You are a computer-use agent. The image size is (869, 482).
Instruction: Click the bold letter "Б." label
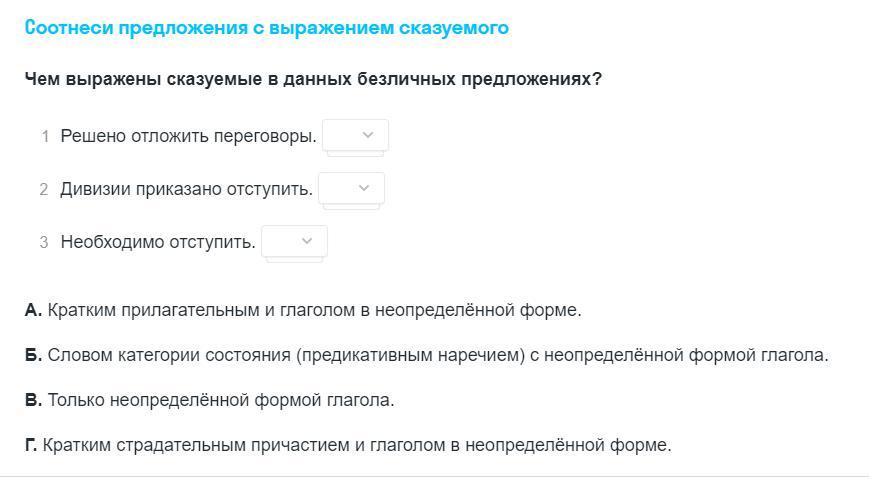33,355
